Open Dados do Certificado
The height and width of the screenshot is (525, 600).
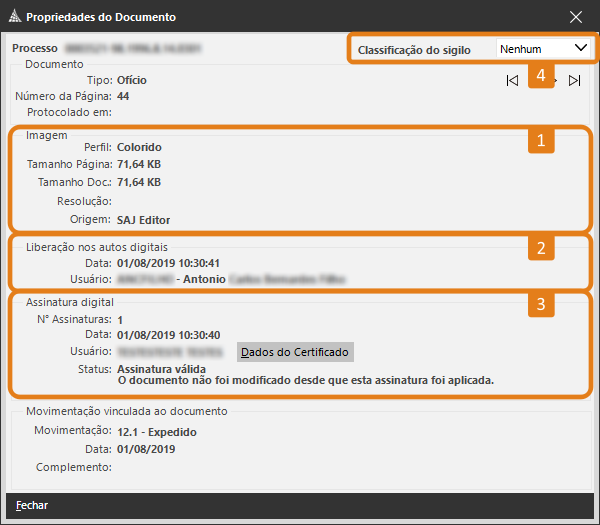pos(295,352)
